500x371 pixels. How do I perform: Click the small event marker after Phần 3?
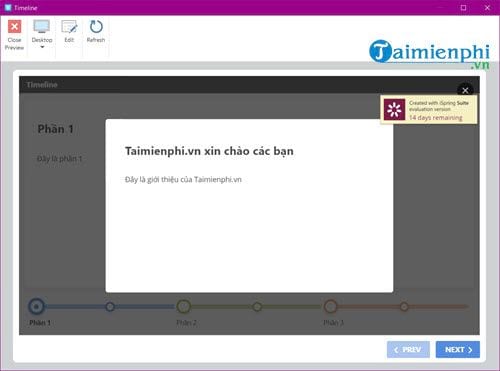tap(404, 307)
